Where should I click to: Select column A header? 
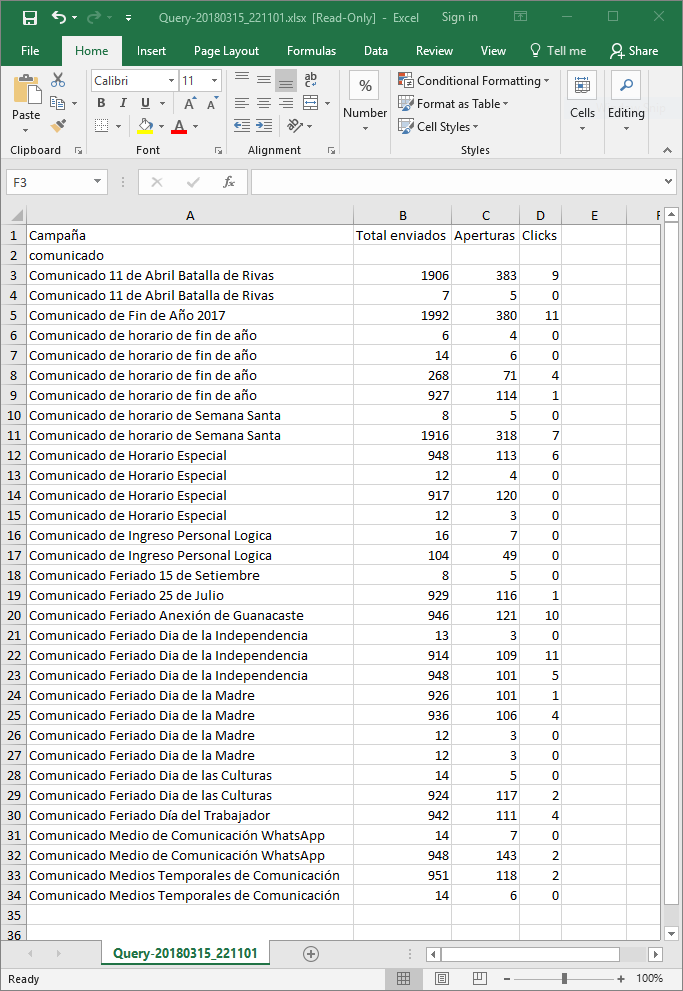tap(190, 216)
